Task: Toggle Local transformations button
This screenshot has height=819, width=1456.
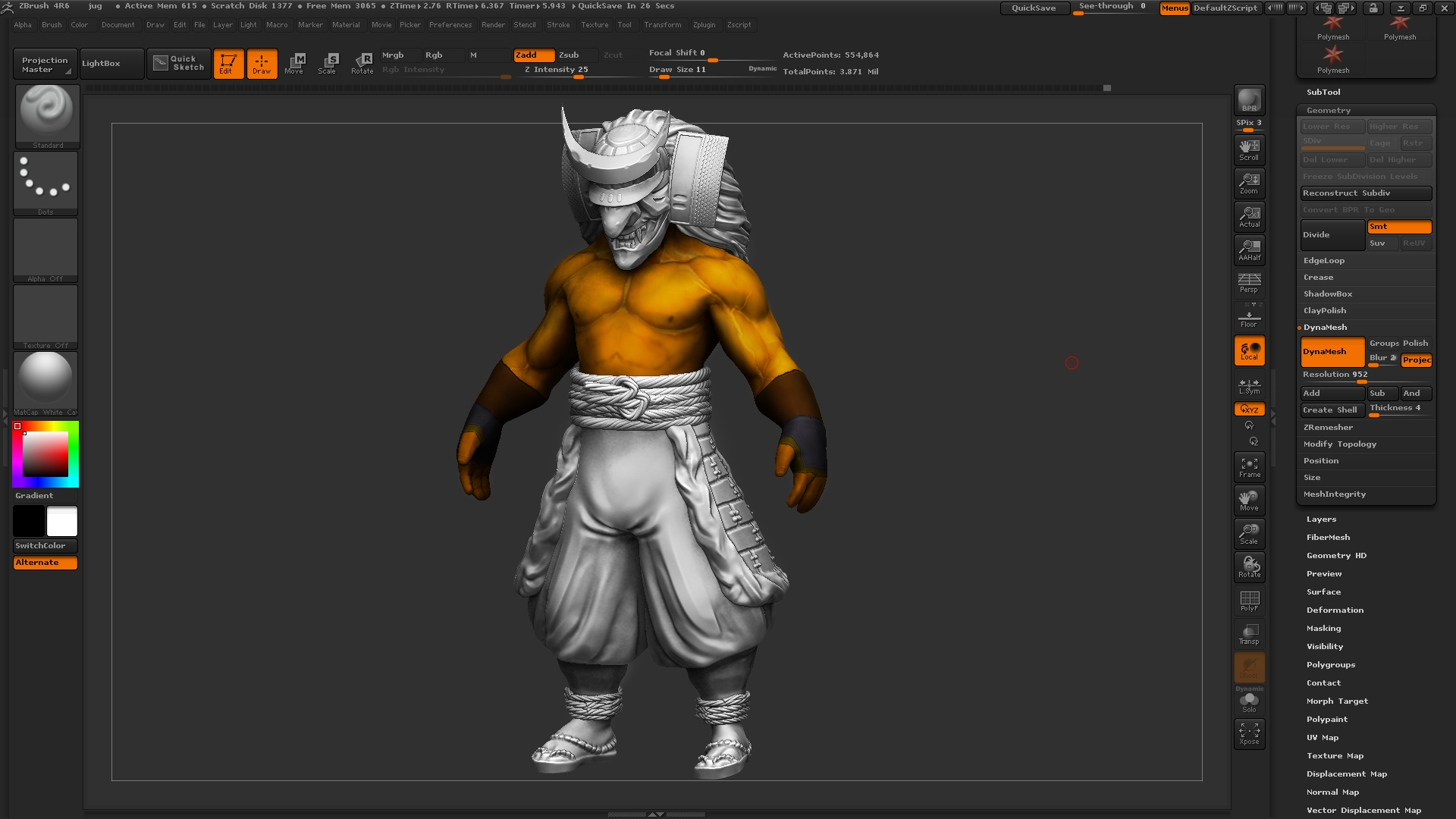Action: pos(1249,350)
